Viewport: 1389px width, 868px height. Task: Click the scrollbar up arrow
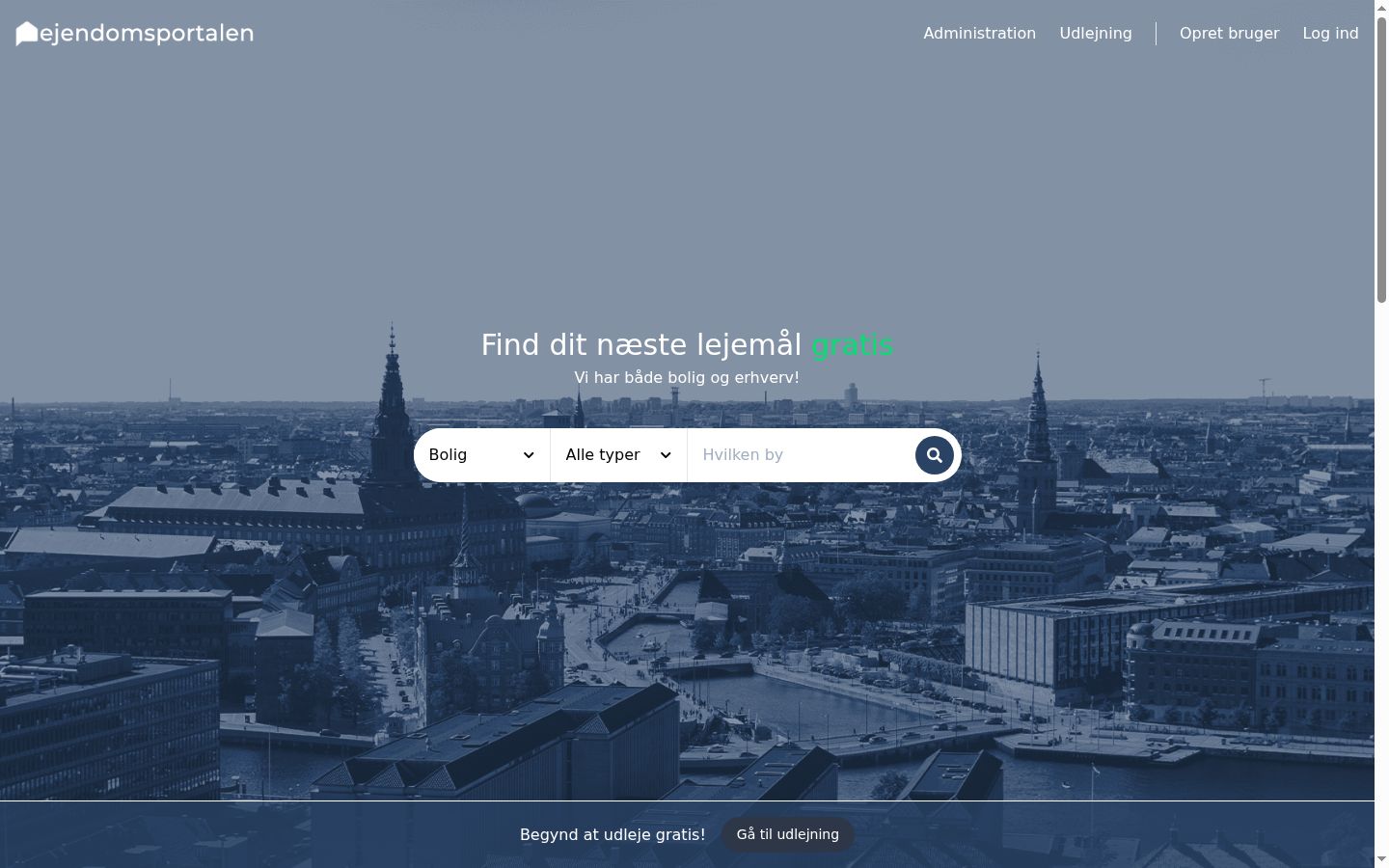[1381, 8]
